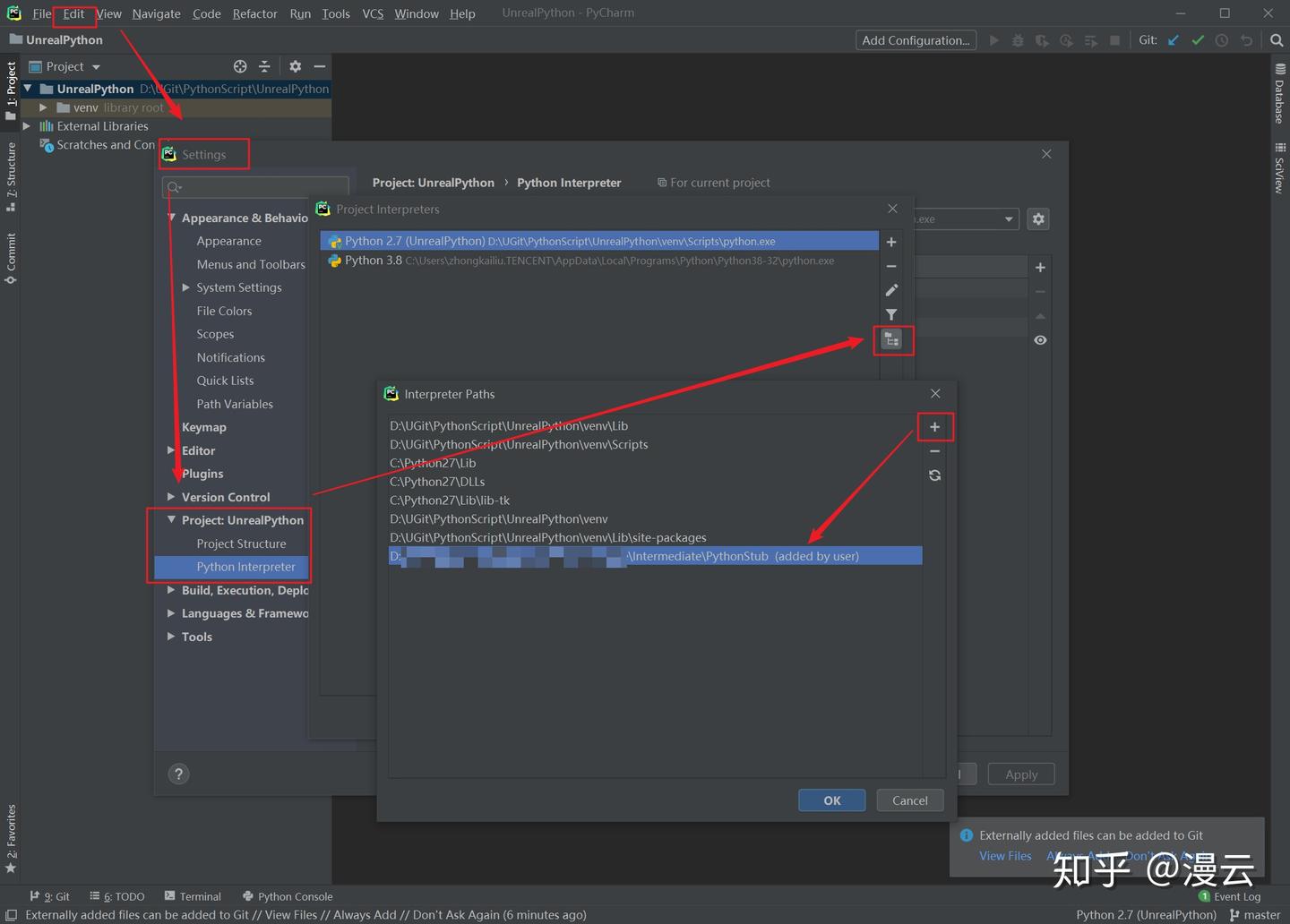Open Search Everywhere with the magnifier icon
The image size is (1290, 924).
point(1277,40)
